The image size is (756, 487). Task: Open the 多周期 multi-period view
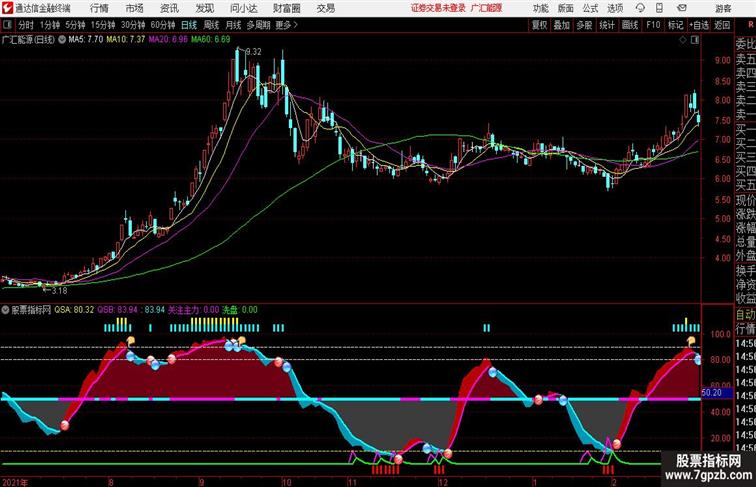pos(258,25)
